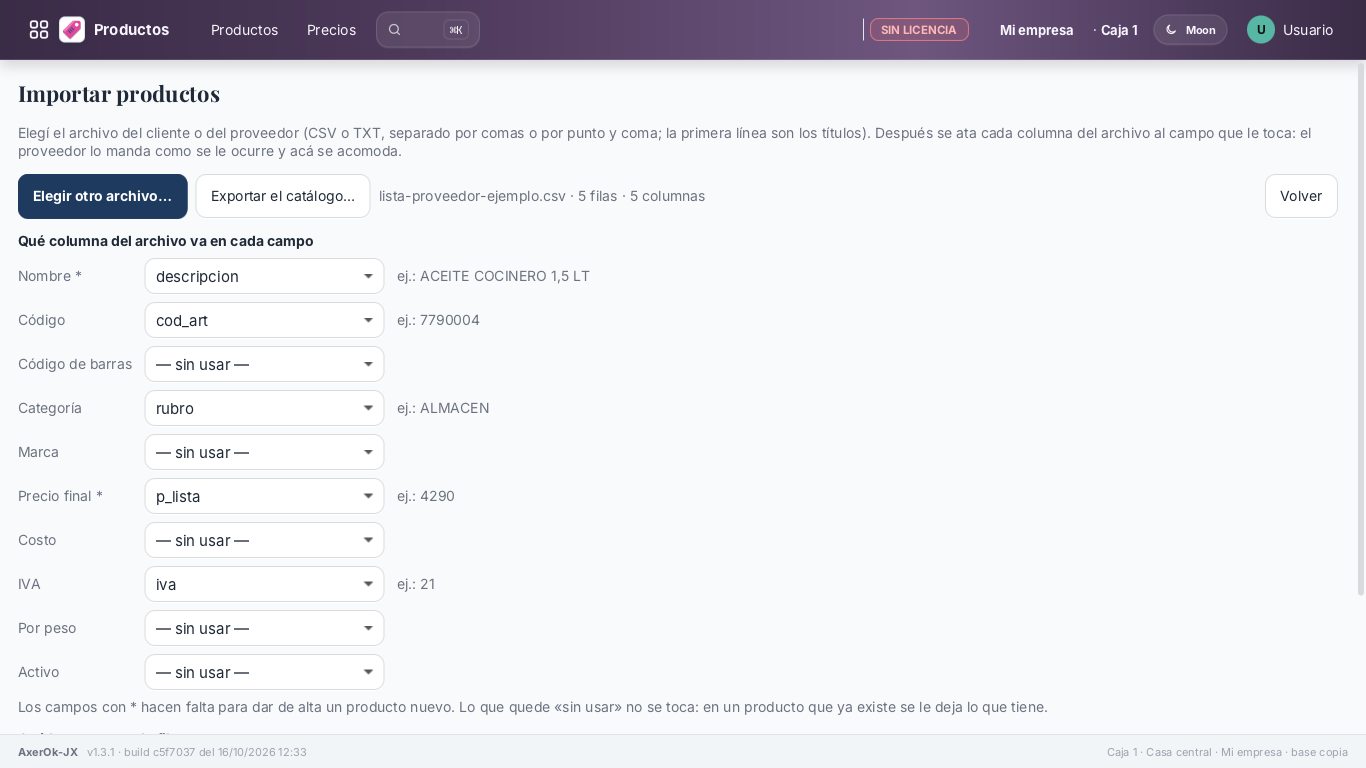
Task: Expand the Por peso dropdown
Action: pos(265,628)
